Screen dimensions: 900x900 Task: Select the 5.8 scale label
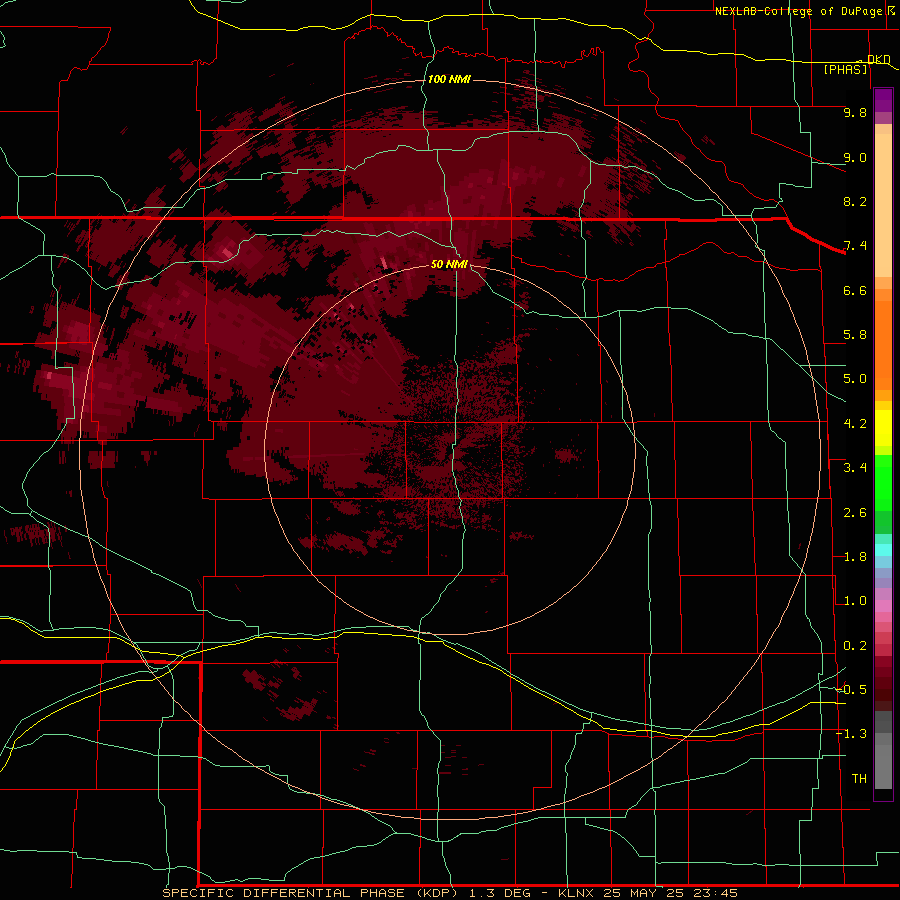(855, 335)
